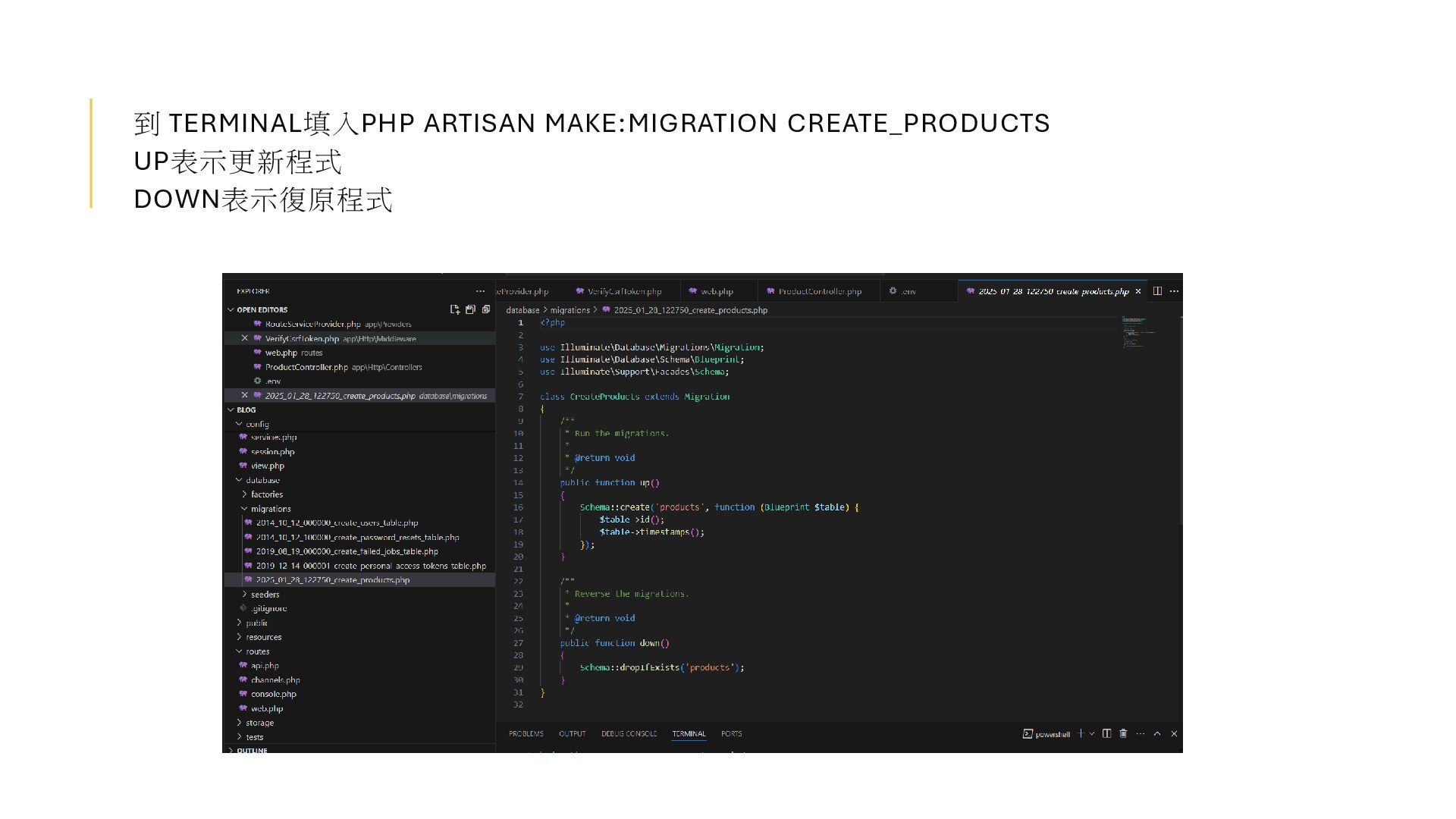Open create_password_resets_table.php migration file

pos(360,537)
